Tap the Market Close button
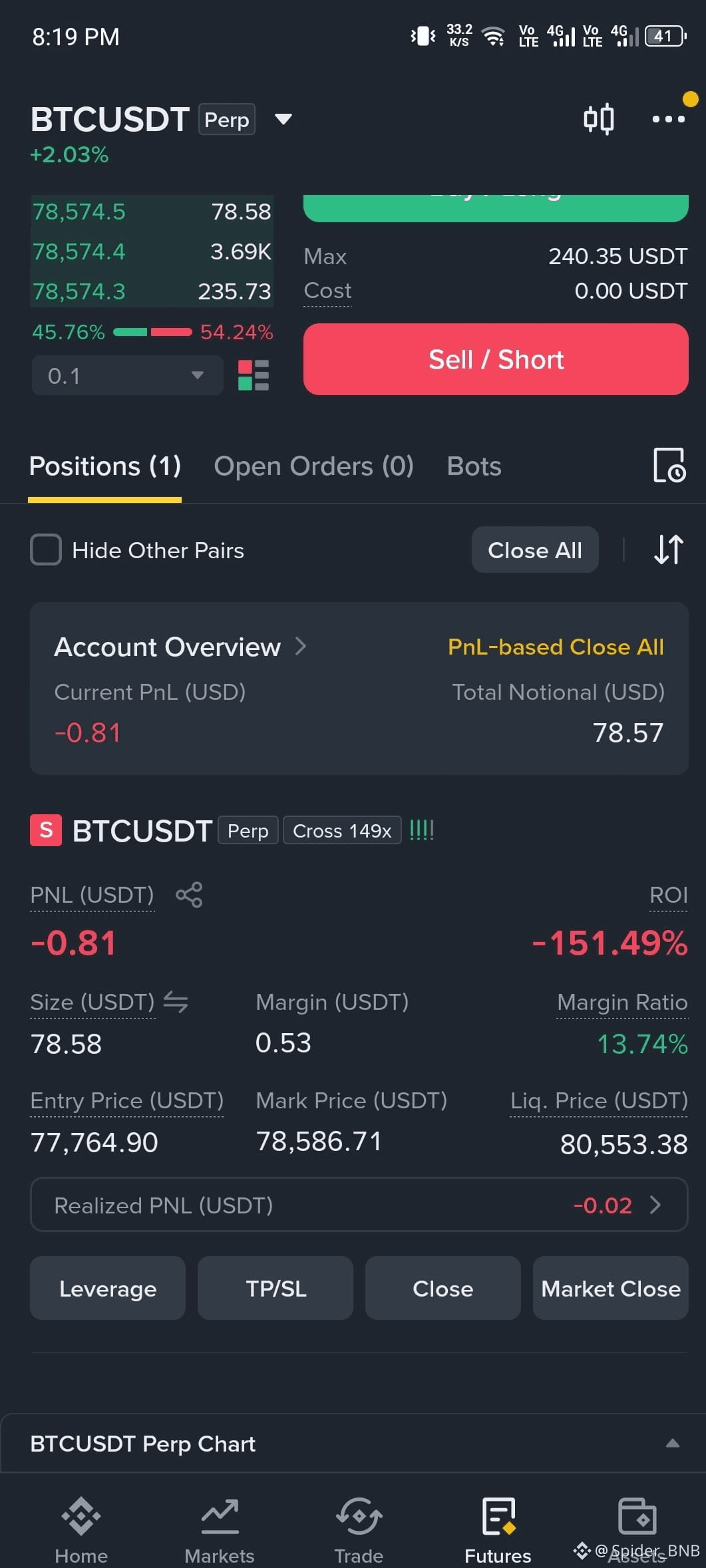 pos(610,1289)
